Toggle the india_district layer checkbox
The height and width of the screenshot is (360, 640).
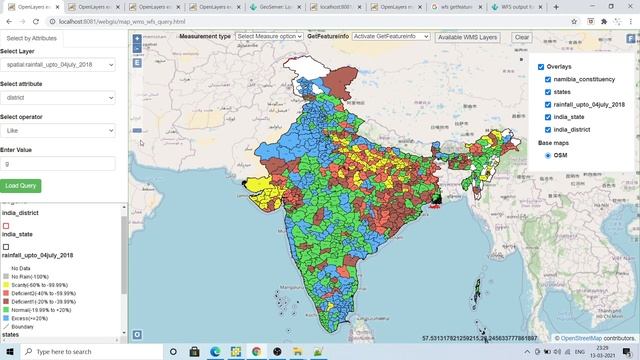(x=548, y=130)
